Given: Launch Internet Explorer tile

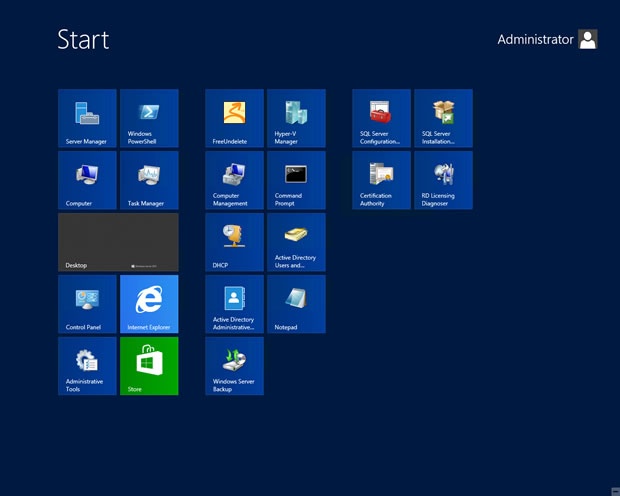Looking at the screenshot, I should pyautogui.click(x=149, y=304).
